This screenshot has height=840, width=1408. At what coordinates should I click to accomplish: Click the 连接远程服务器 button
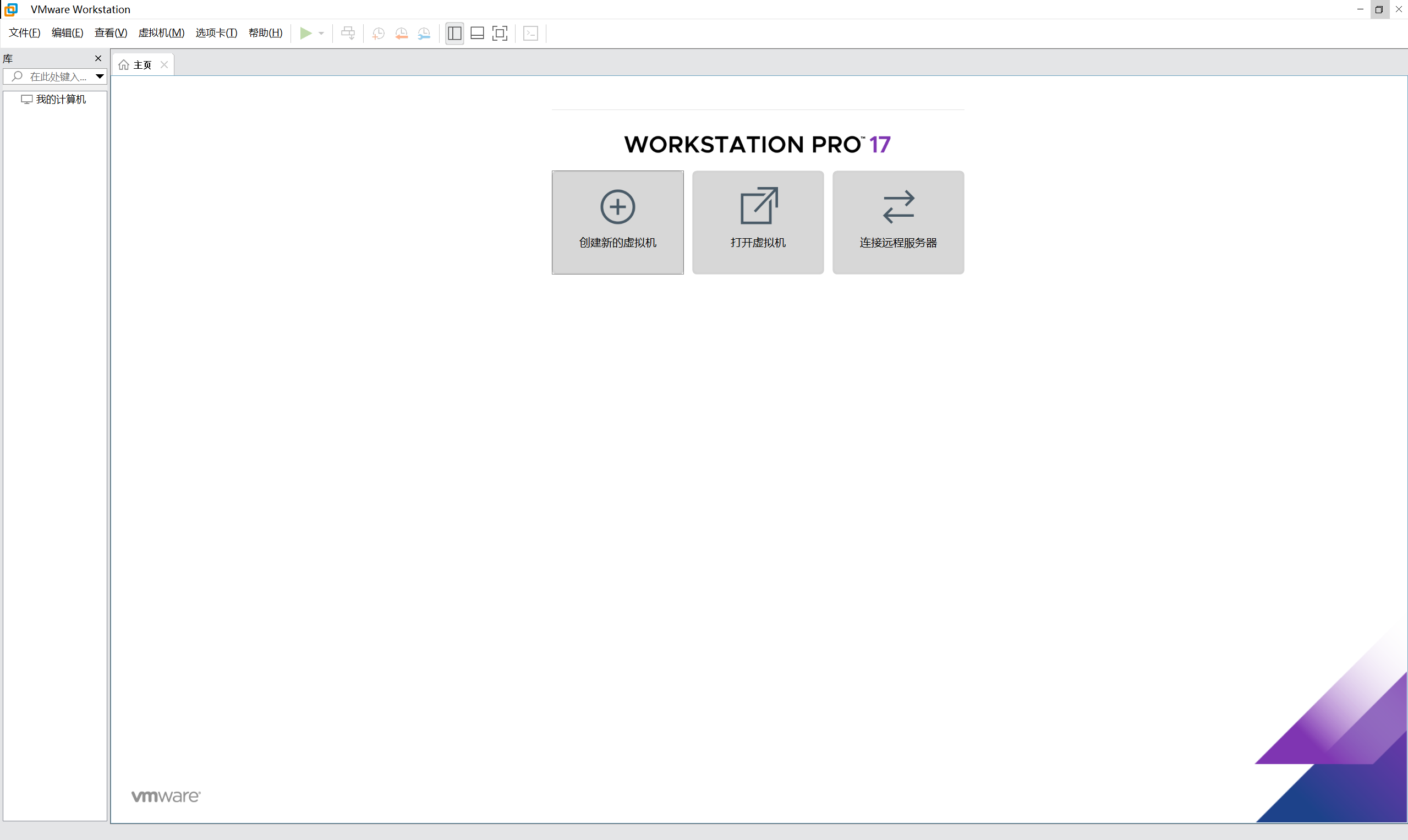(x=898, y=222)
